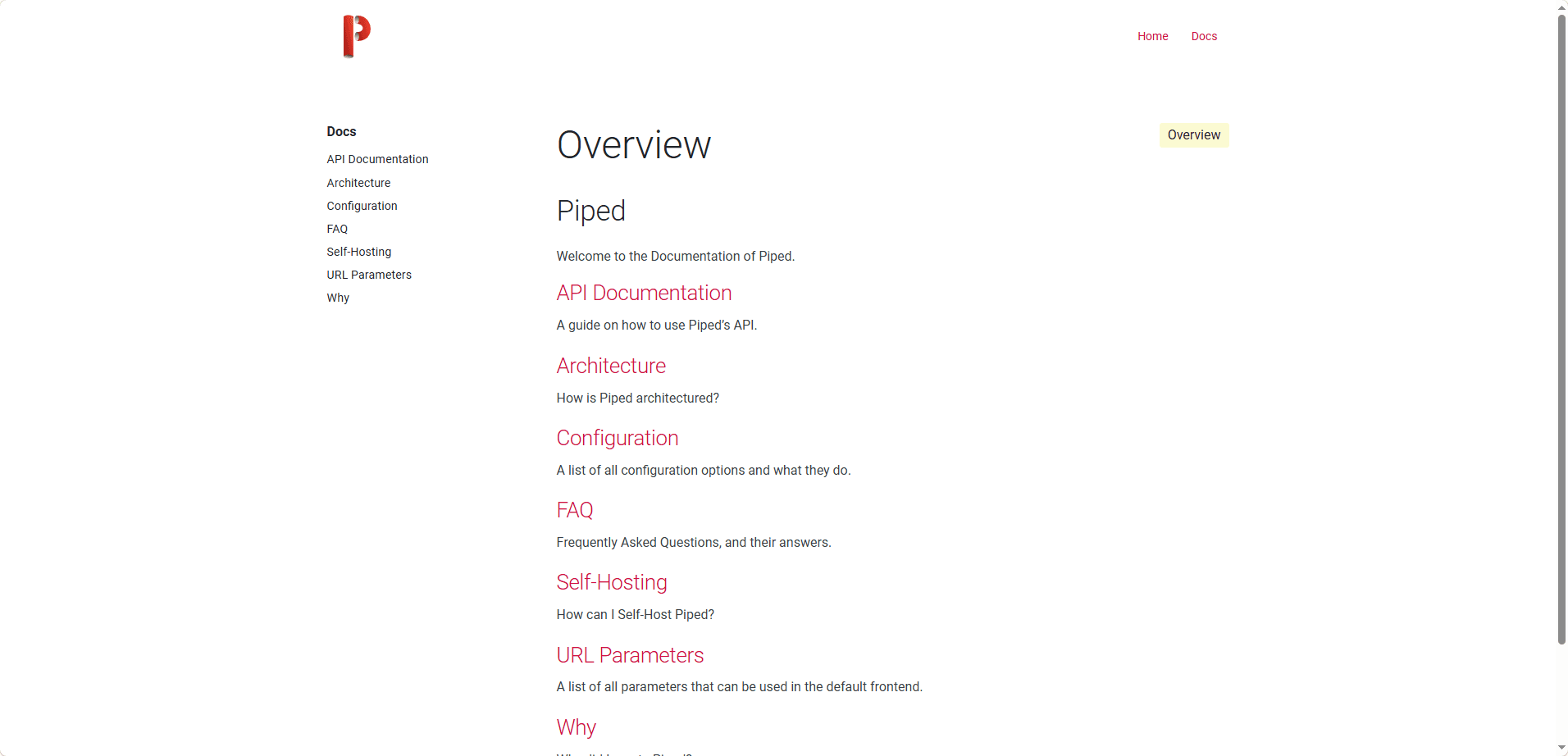Select URL Parameters in sidebar
The height and width of the screenshot is (756, 1568).
pyautogui.click(x=369, y=275)
